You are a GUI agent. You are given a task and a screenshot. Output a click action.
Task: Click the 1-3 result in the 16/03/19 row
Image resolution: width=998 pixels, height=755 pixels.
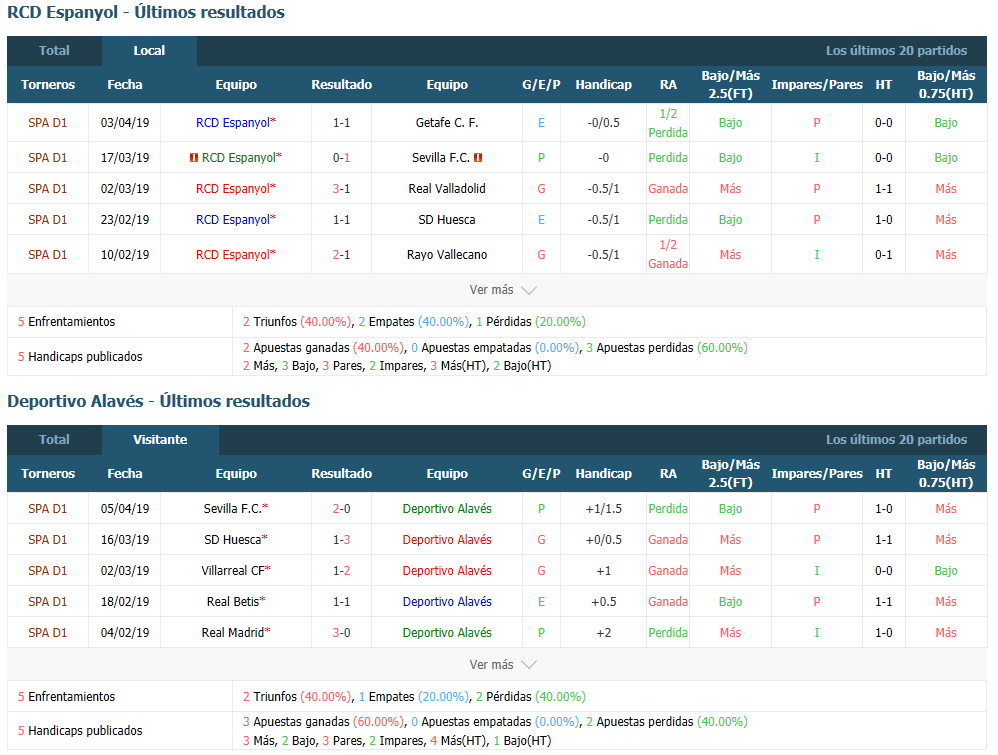pyautogui.click(x=341, y=540)
